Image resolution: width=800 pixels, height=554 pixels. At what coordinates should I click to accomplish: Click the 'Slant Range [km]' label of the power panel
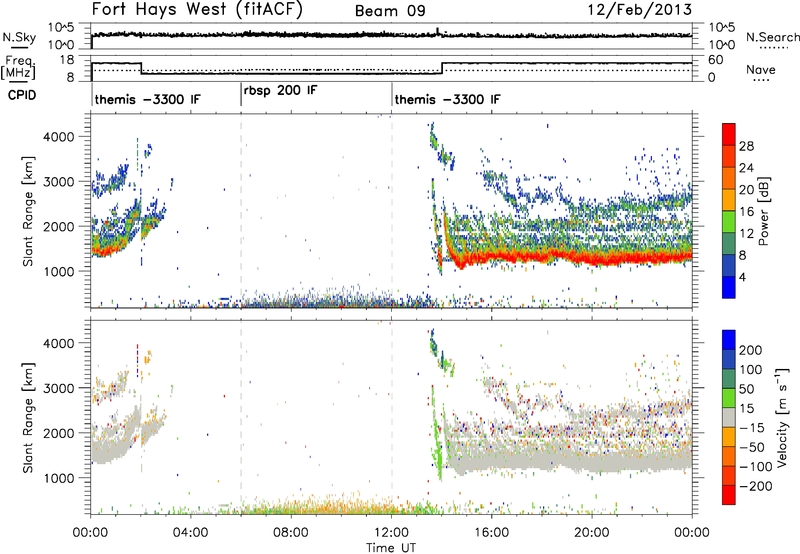(28, 211)
